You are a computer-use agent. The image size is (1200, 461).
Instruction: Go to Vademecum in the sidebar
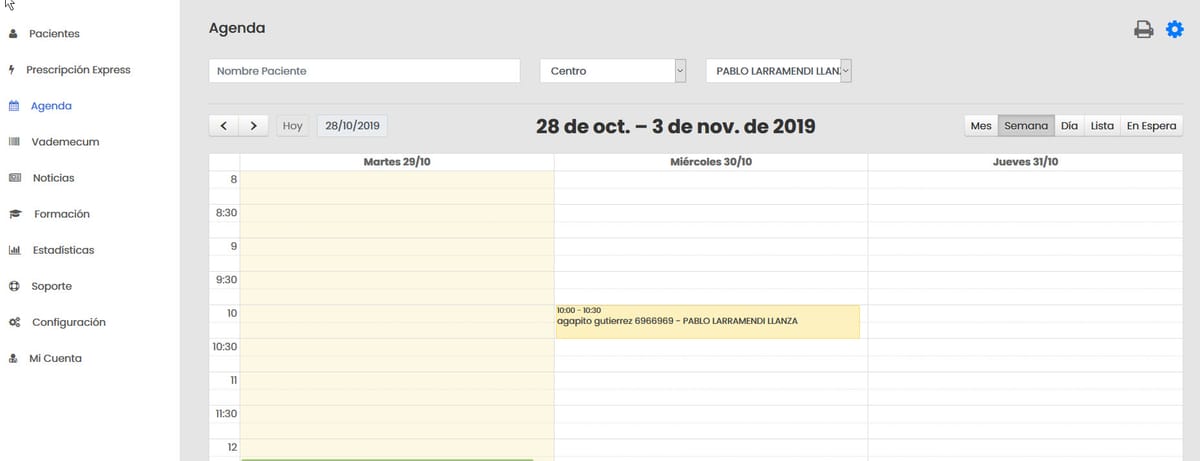(x=65, y=142)
